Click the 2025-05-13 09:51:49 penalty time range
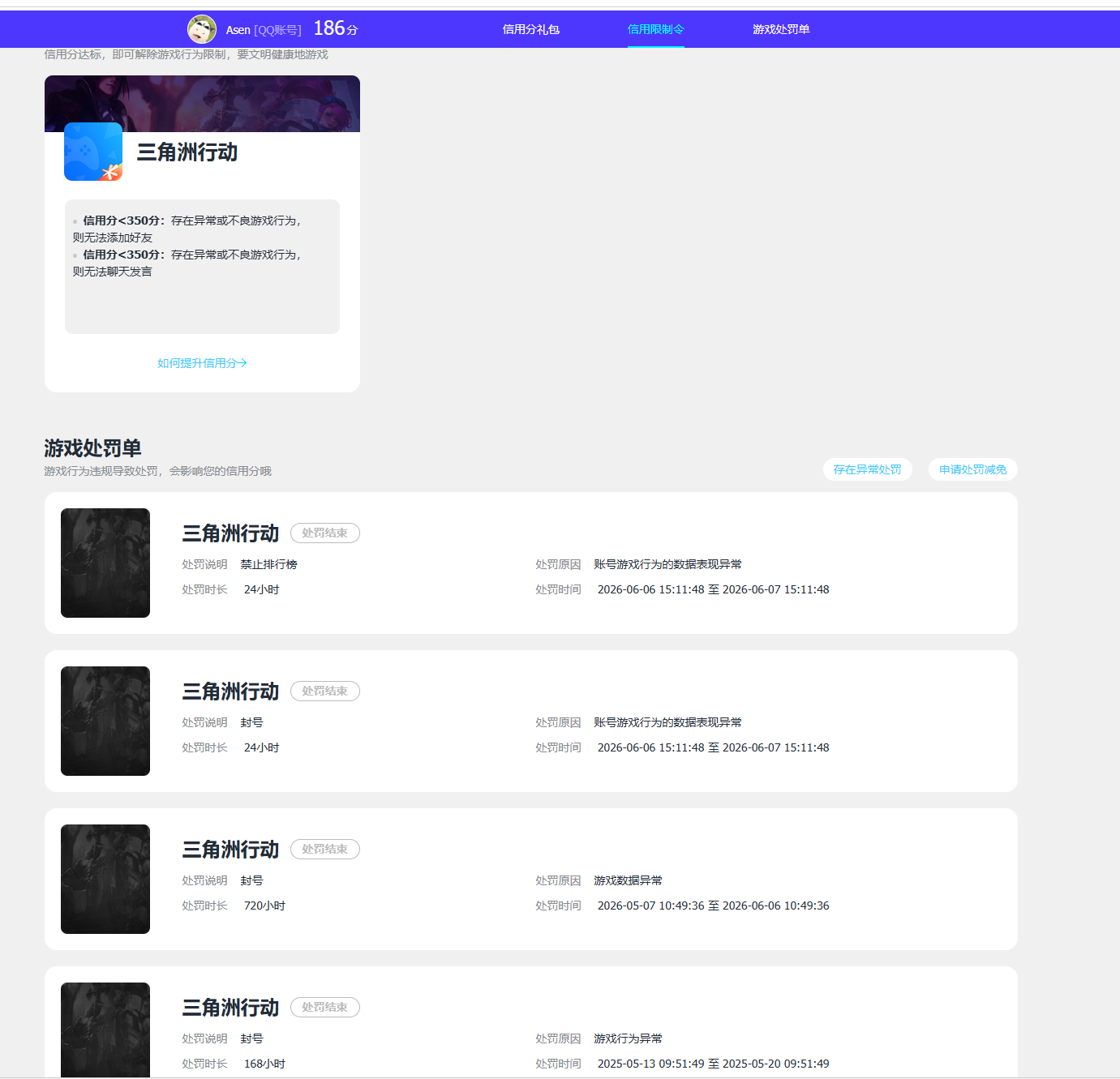Image resolution: width=1120 pixels, height=1079 pixels. 714,1064
